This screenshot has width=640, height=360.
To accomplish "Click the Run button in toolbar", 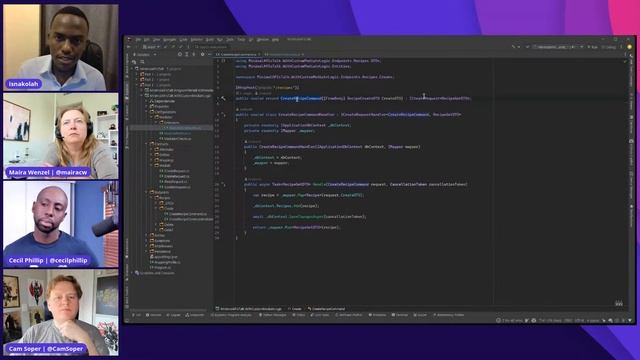I will coord(593,47).
